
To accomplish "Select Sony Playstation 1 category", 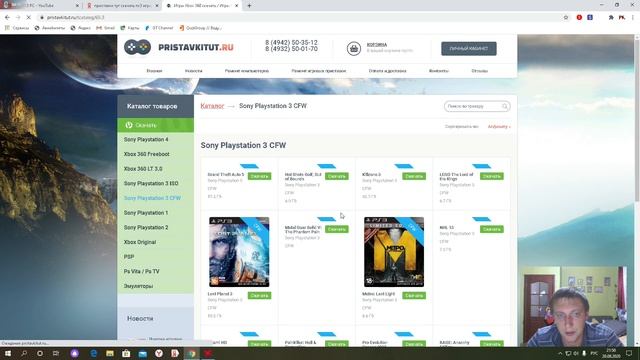I will (146, 213).
